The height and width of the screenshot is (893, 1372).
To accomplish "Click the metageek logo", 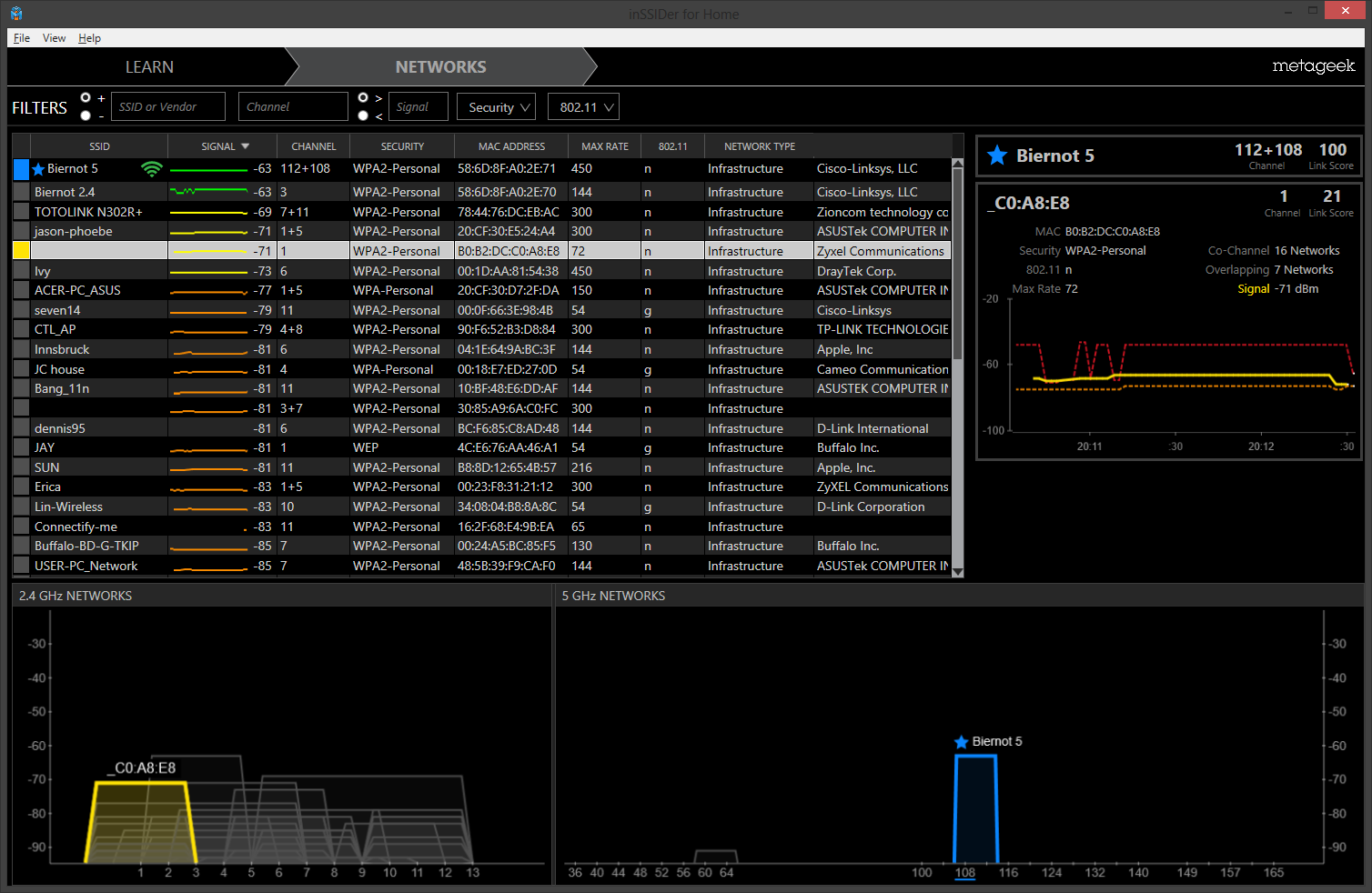I will 1313,65.
